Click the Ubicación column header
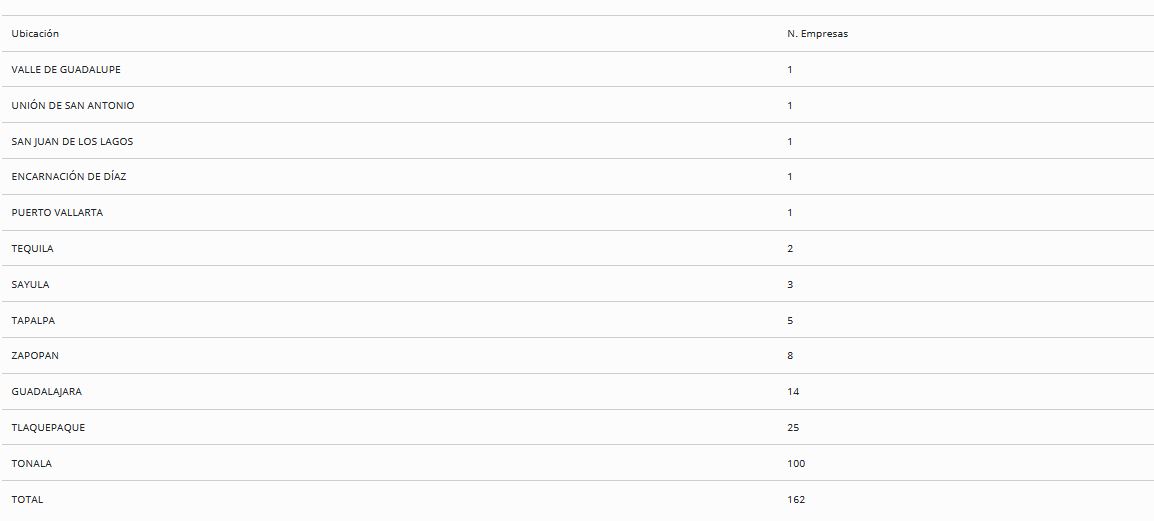Viewport: 1154px width, 521px height. (x=35, y=34)
